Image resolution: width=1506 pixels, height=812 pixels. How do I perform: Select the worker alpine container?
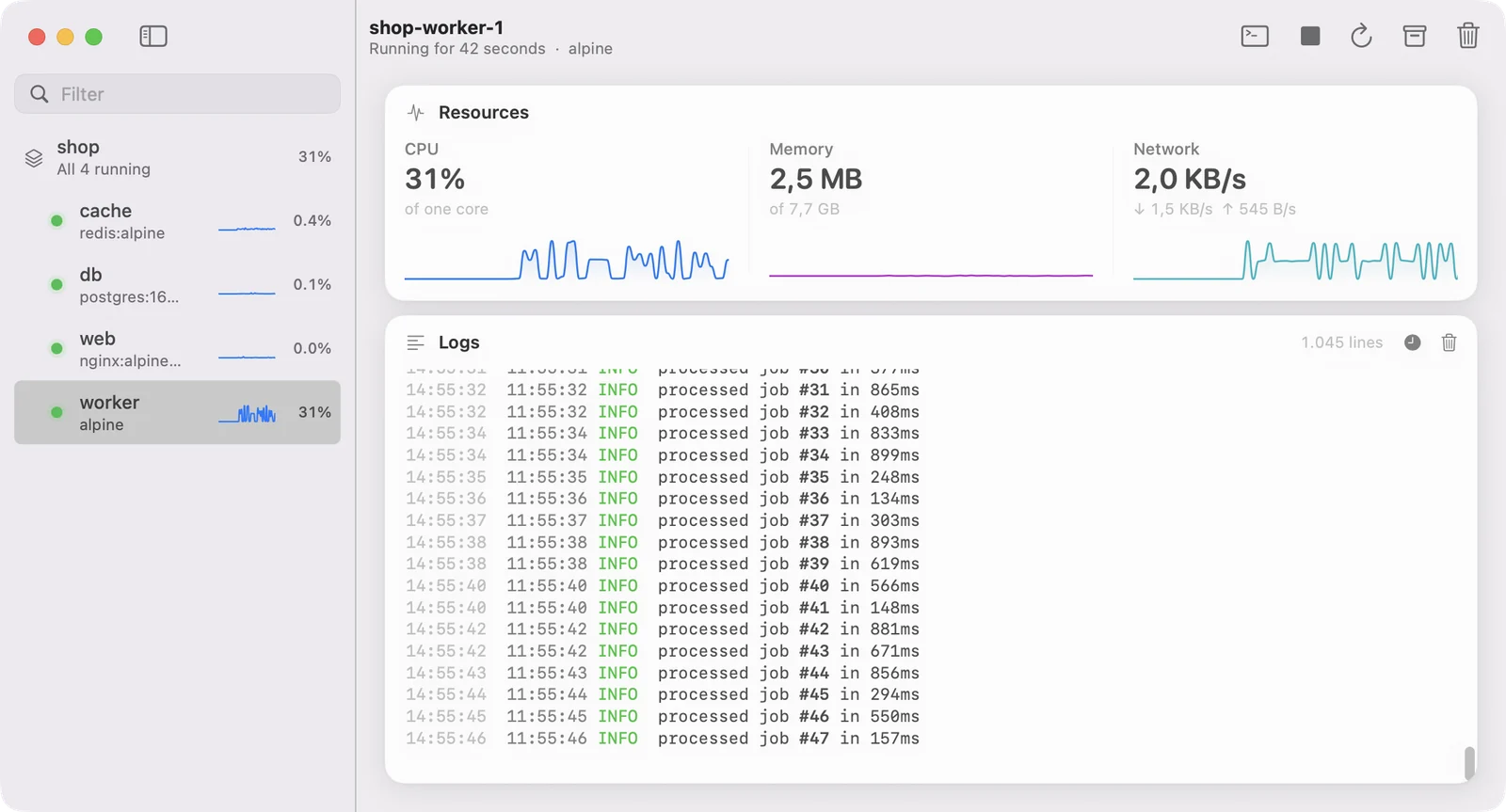177,412
